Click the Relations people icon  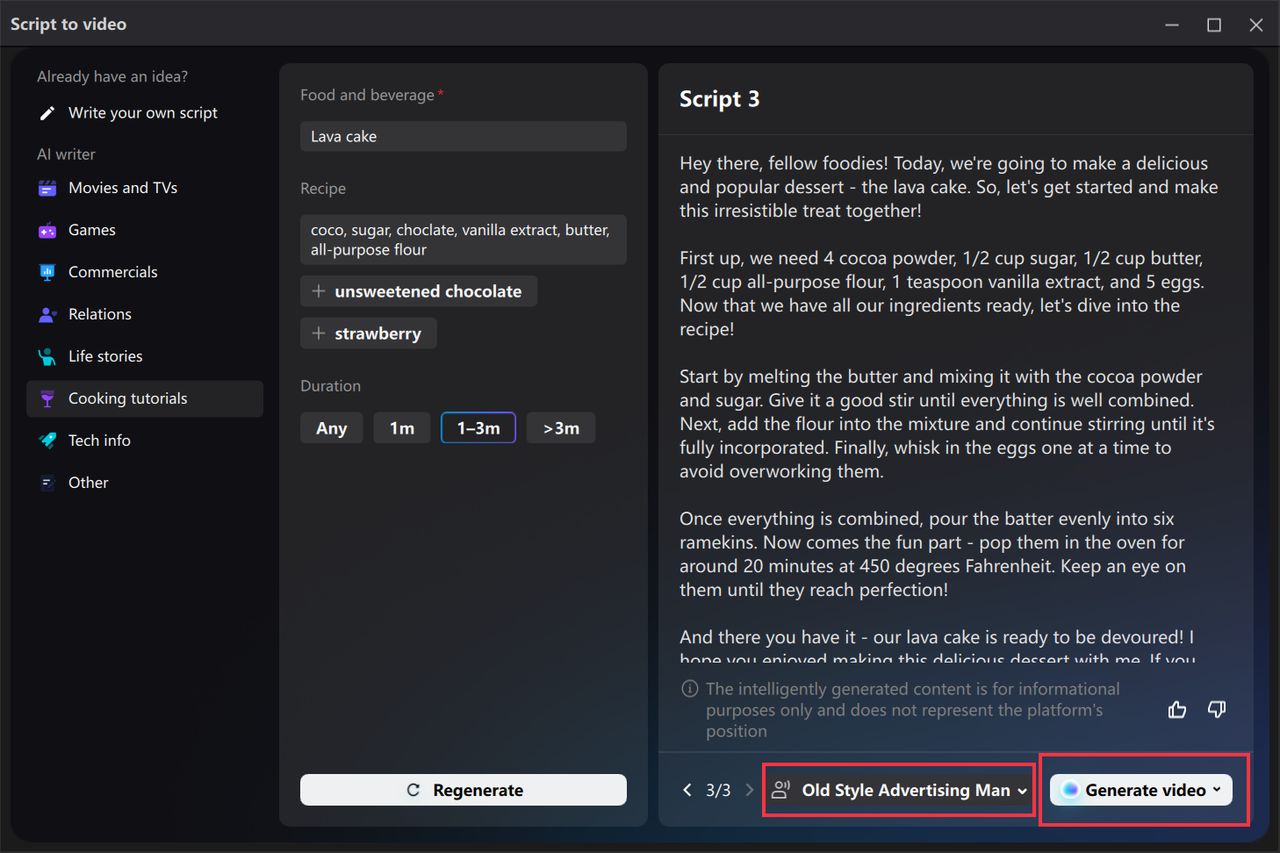tap(46, 313)
